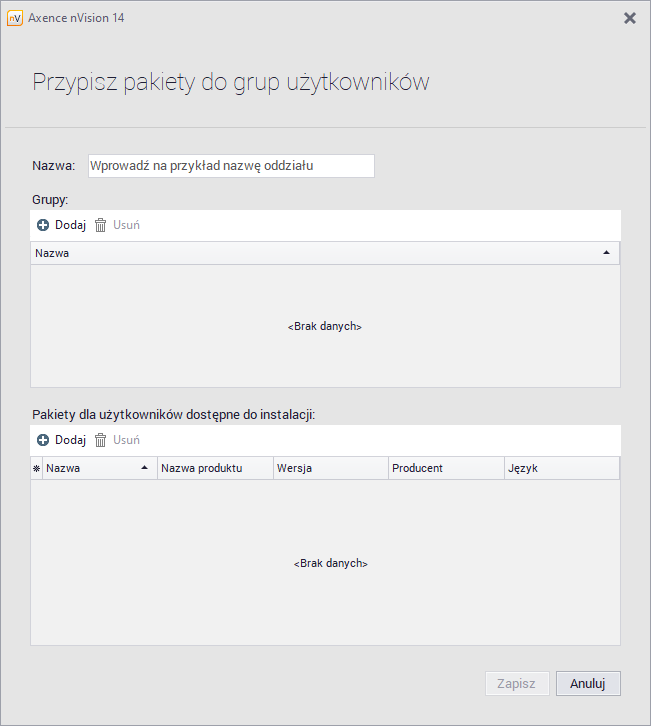The image size is (651, 726).
Task: Sort packages by Język column
Action: [562, 468]
